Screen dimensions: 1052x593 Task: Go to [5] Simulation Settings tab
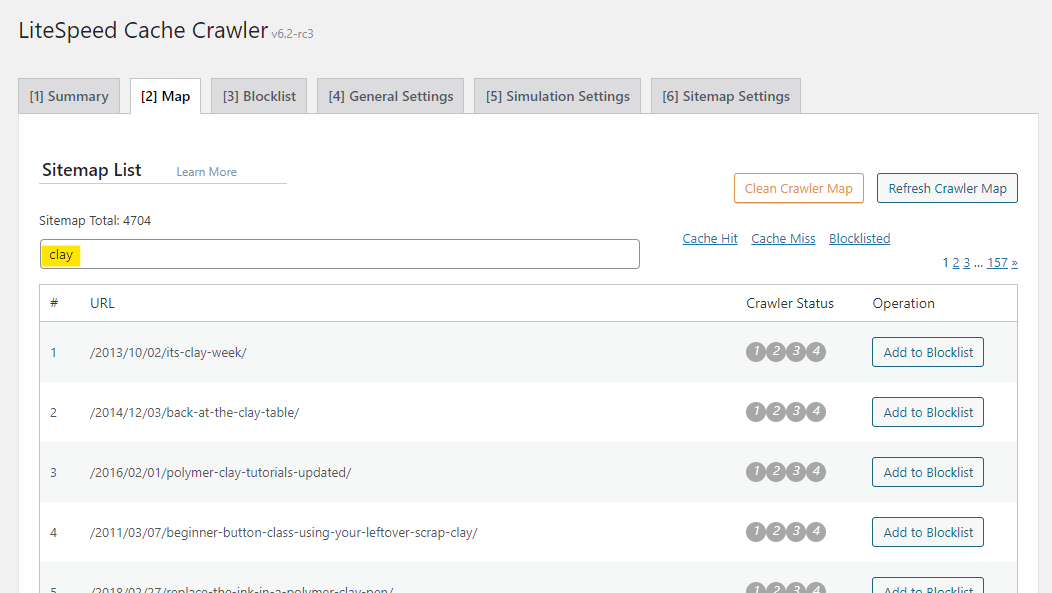coord(558,96)
